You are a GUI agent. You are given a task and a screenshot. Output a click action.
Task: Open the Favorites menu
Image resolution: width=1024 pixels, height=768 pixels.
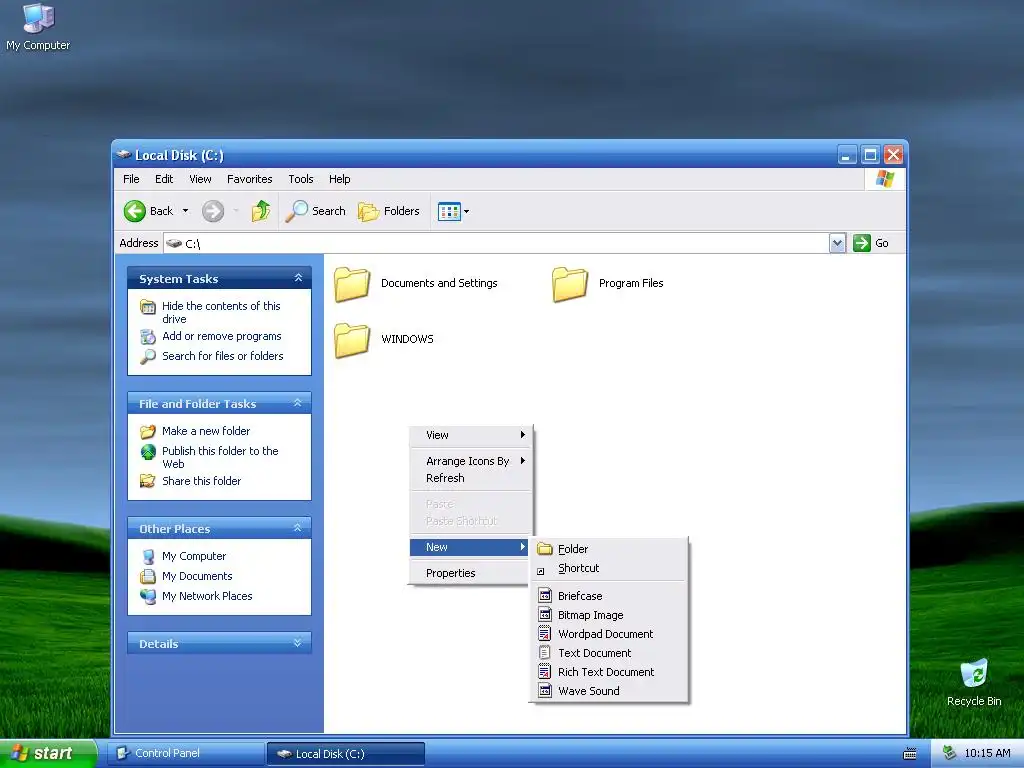point(249,179)
